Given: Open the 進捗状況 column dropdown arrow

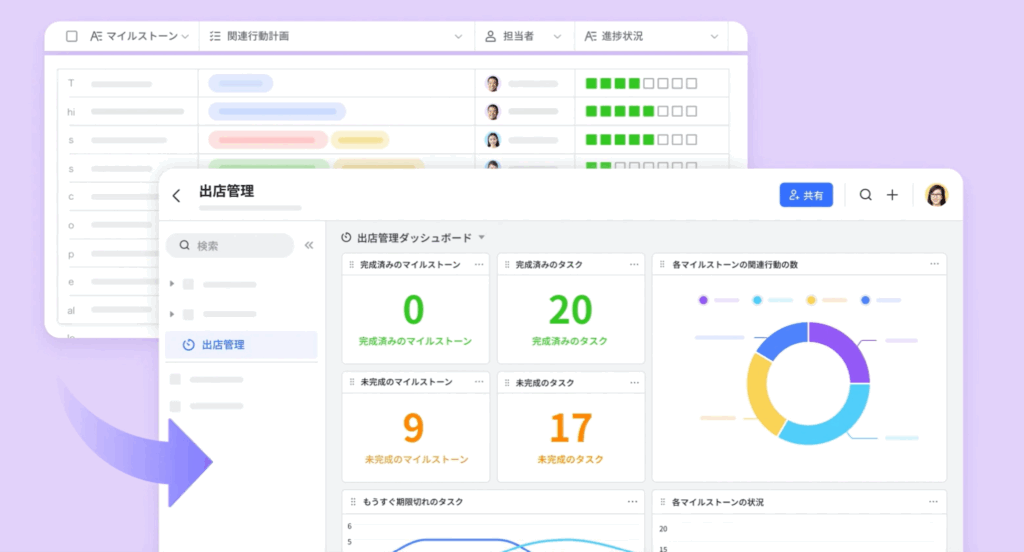Looking at the screenshot, I should point(714,36).
